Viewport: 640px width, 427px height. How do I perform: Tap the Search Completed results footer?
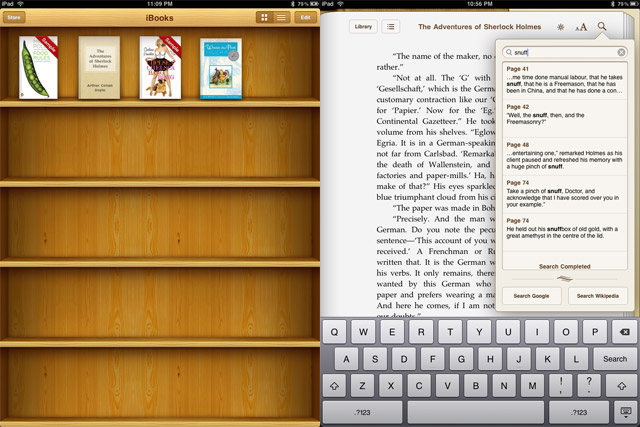pos(565,266)
